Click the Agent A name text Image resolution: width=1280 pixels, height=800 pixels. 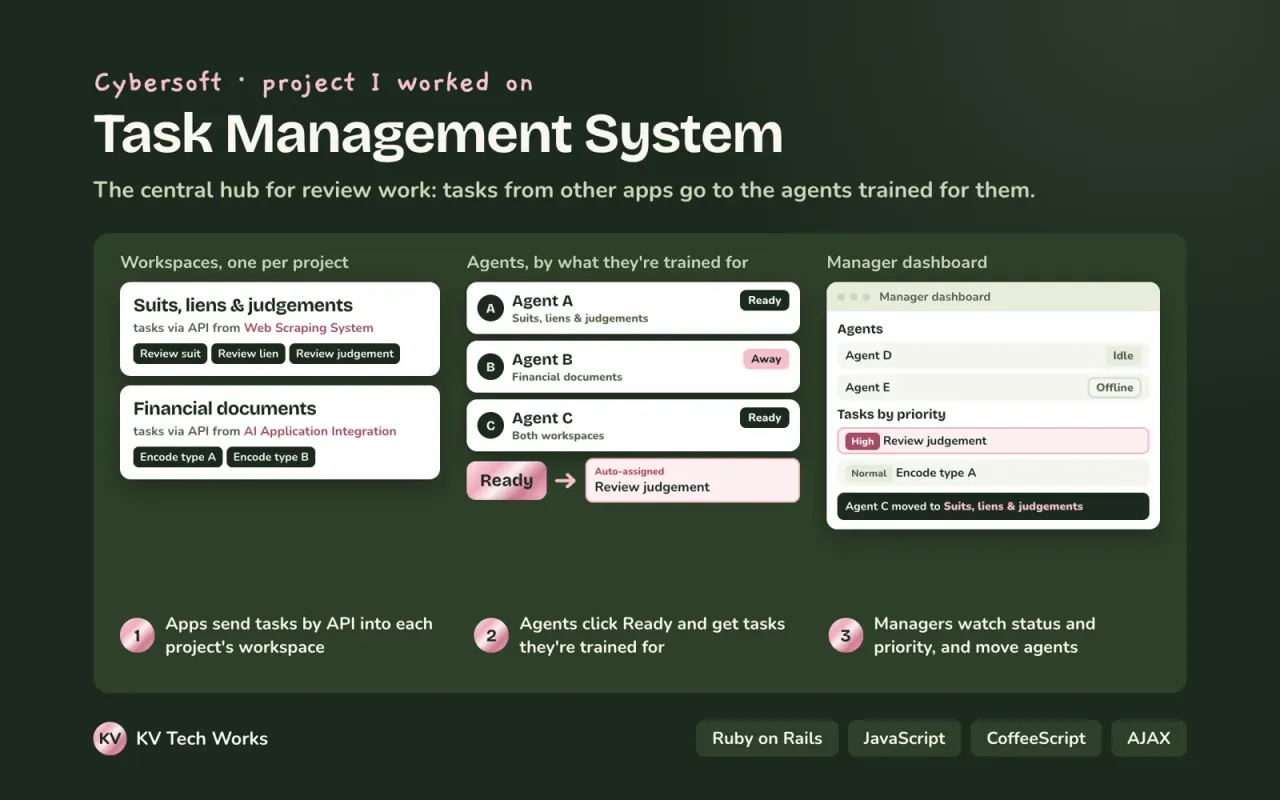(542, 301)
